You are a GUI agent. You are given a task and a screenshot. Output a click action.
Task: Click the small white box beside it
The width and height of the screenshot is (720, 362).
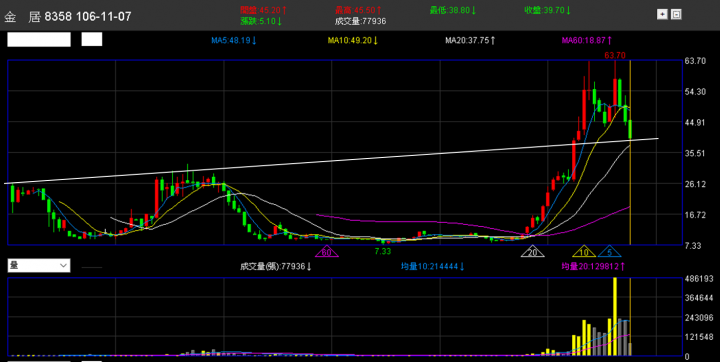[x=92, y=40]
